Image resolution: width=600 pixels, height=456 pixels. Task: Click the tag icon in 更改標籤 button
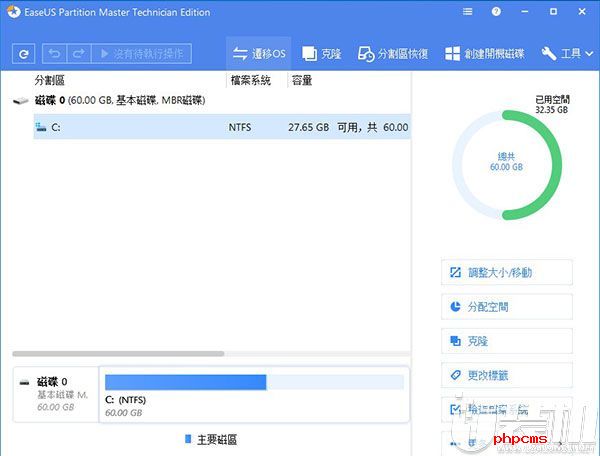[455, 375]
